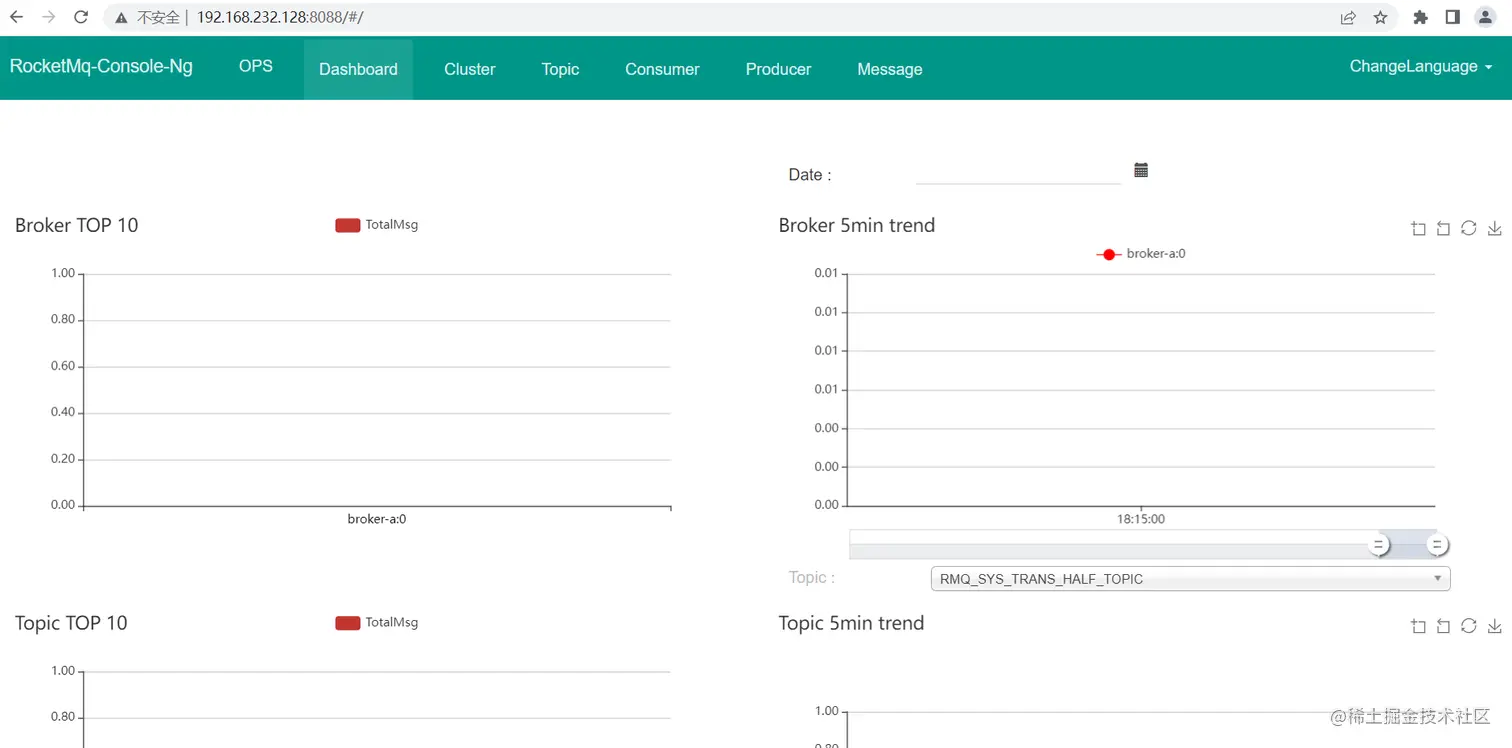
Task: Click the 'Topic 5min trend' chart title
Action: click(851, 623)
